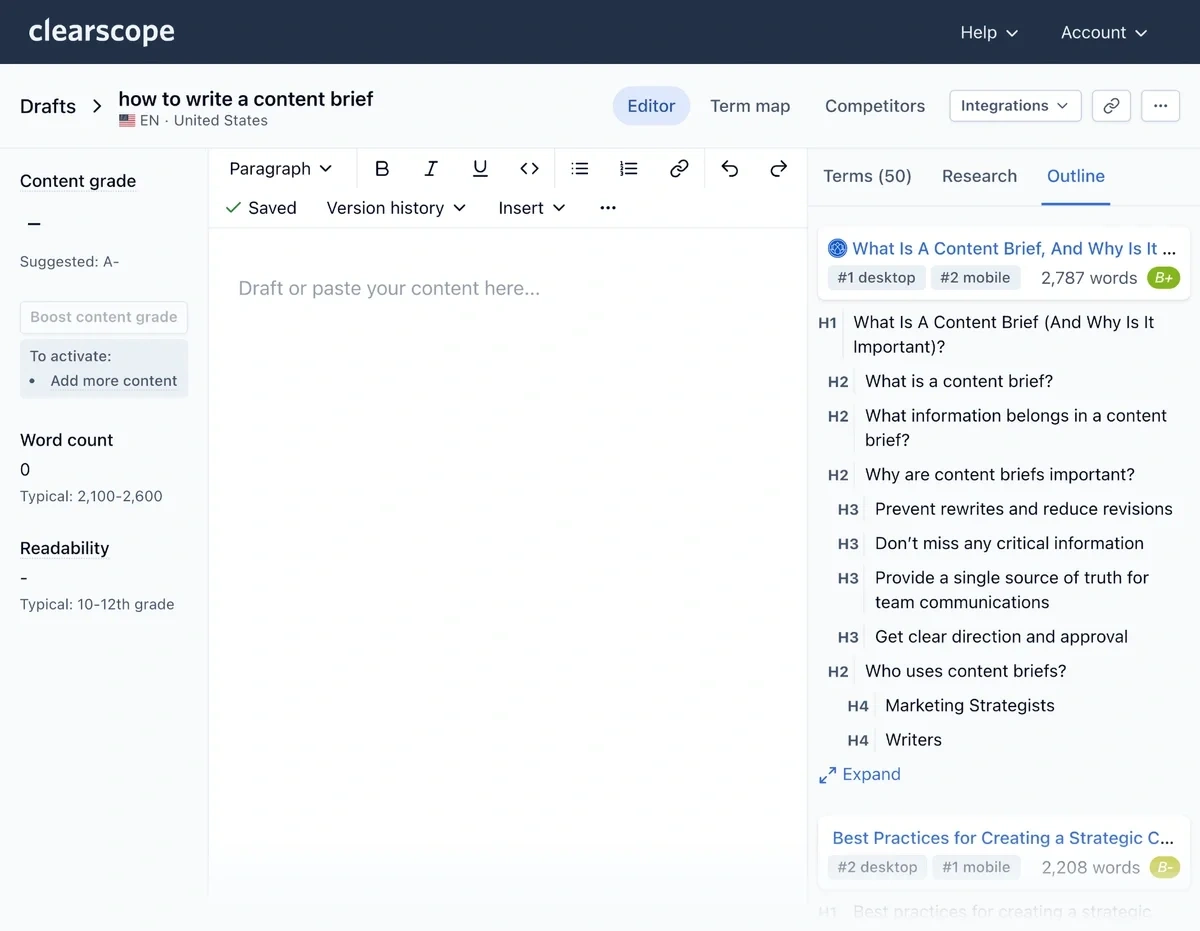Screen dimensions: 1200x931
Task: Click the site favicon beside What Is A Content Brief
Action: click(837, 249)
